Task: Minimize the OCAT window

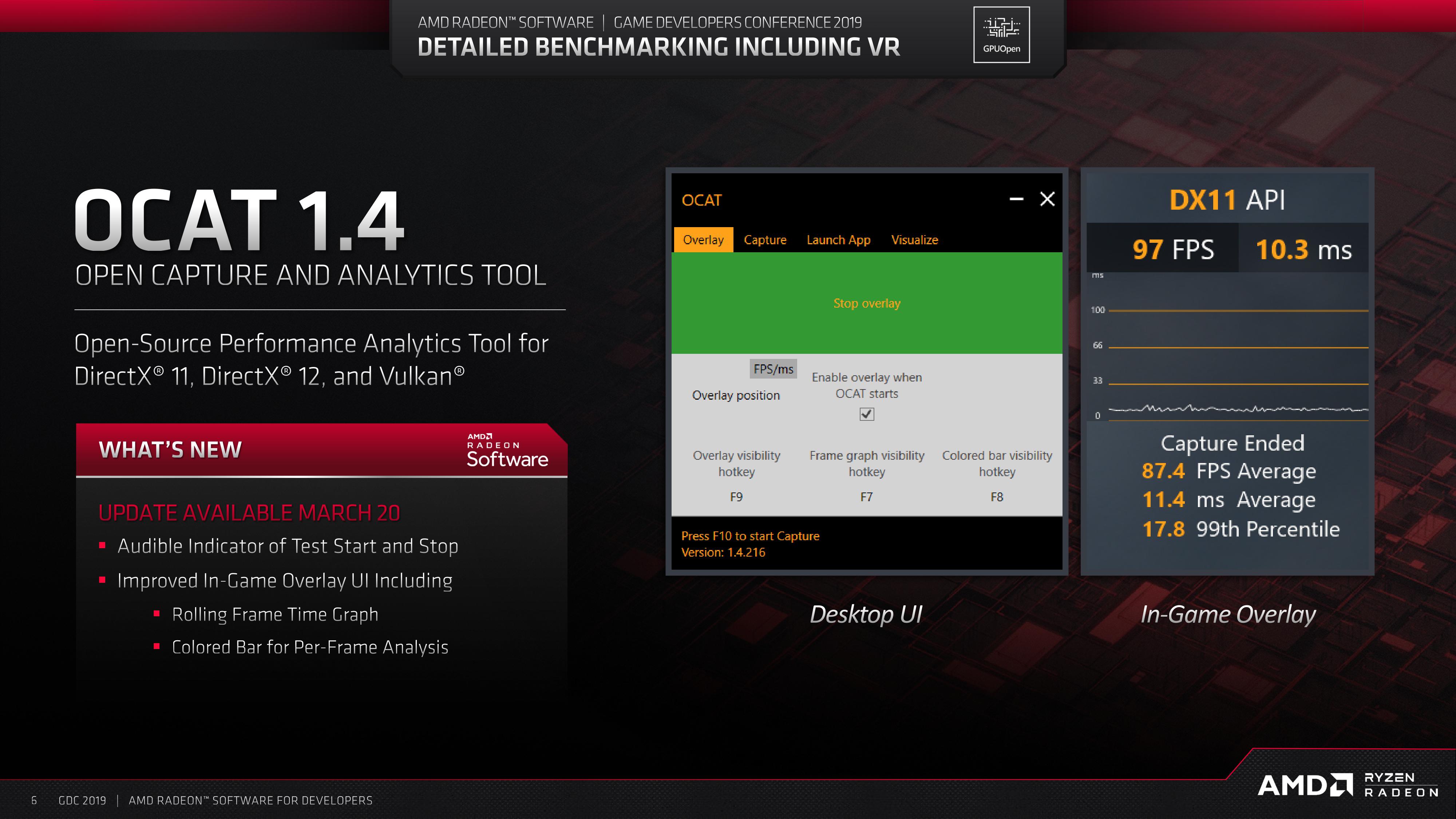Action: pos(1016,199)
